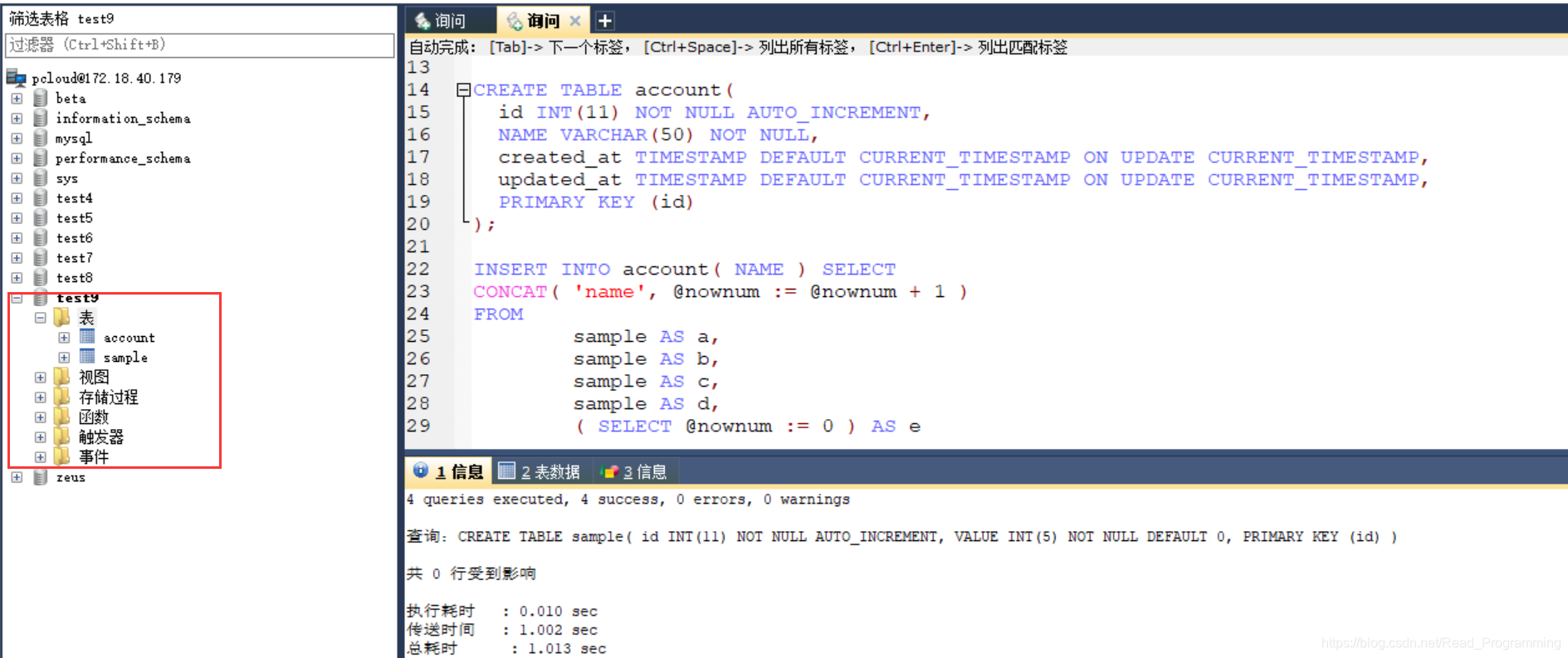
Task: Collapse the test9 database node
Action: 17,299
